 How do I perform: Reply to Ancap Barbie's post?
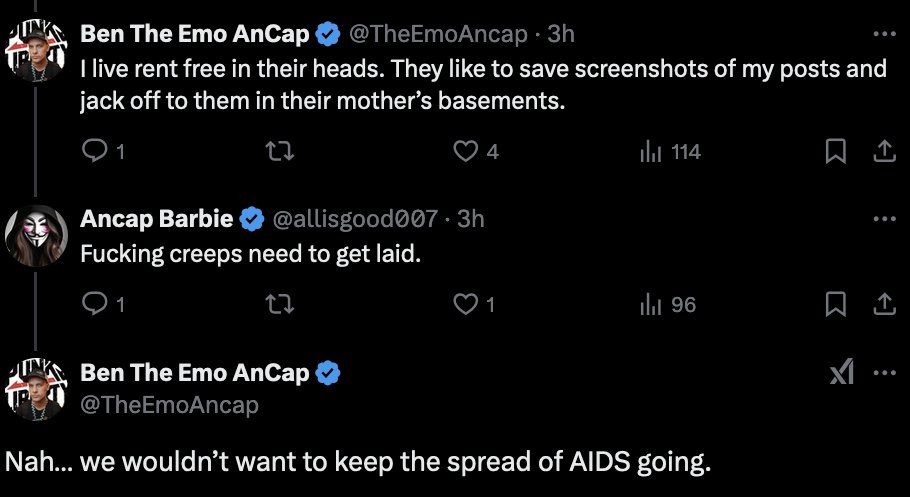coord(95,304)
